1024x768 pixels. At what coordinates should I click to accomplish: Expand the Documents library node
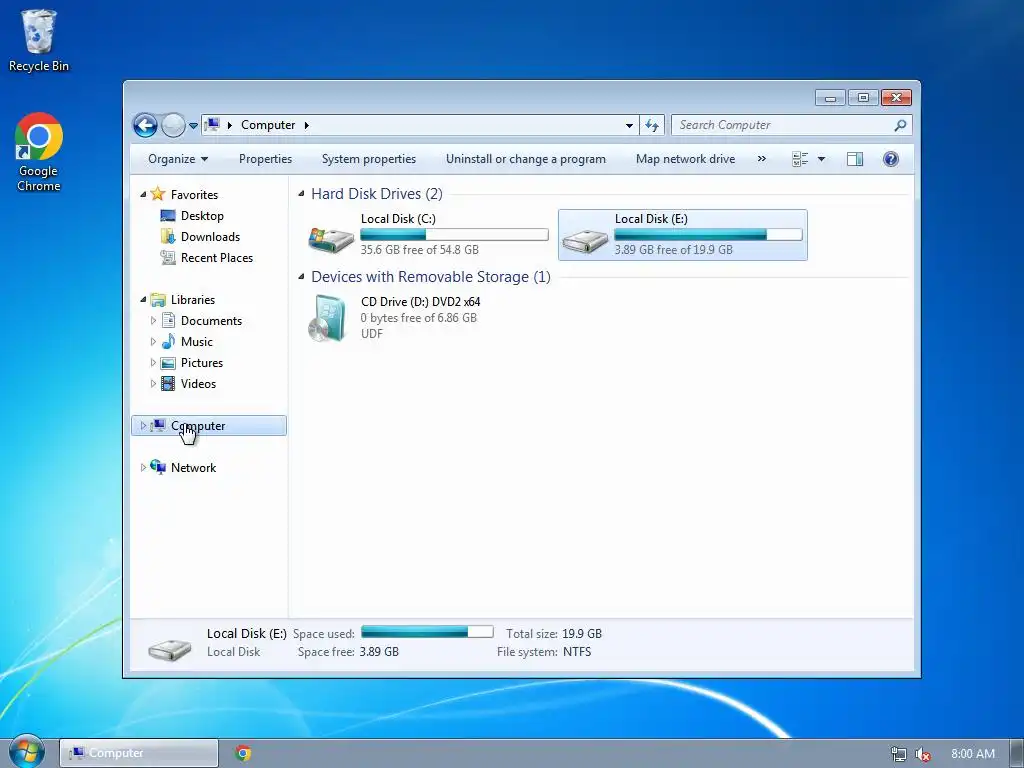153,321
